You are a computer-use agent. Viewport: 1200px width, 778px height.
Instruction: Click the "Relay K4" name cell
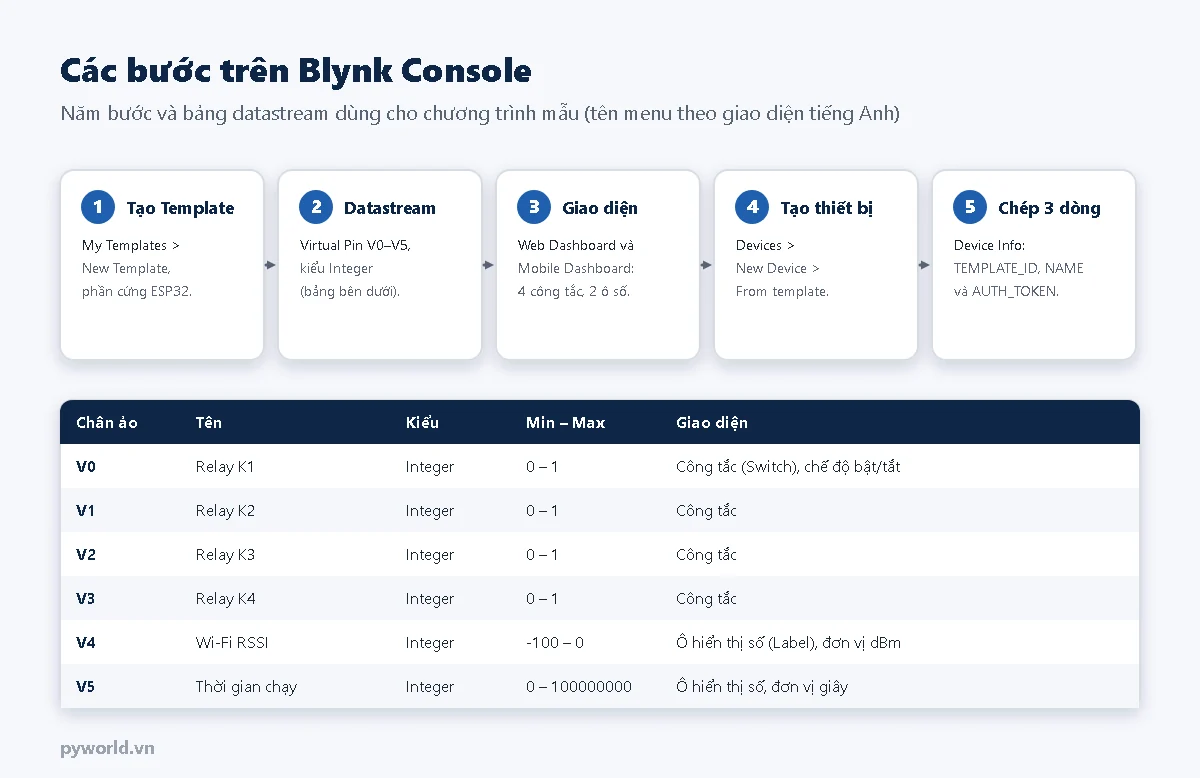225,598
